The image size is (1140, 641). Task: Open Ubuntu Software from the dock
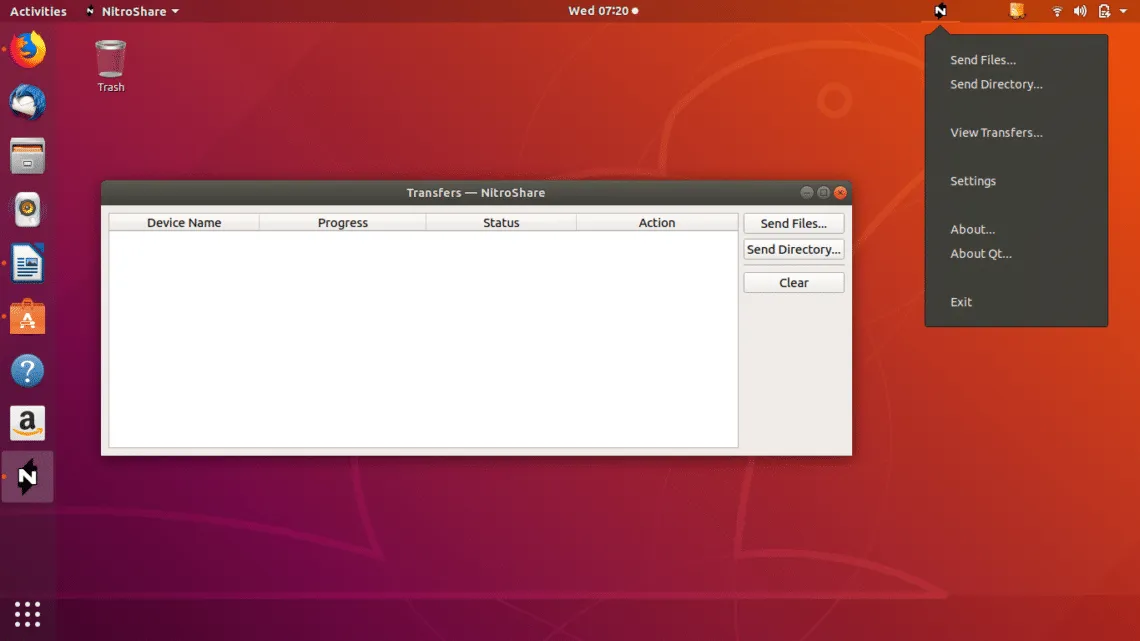click(x=28, y=318)
